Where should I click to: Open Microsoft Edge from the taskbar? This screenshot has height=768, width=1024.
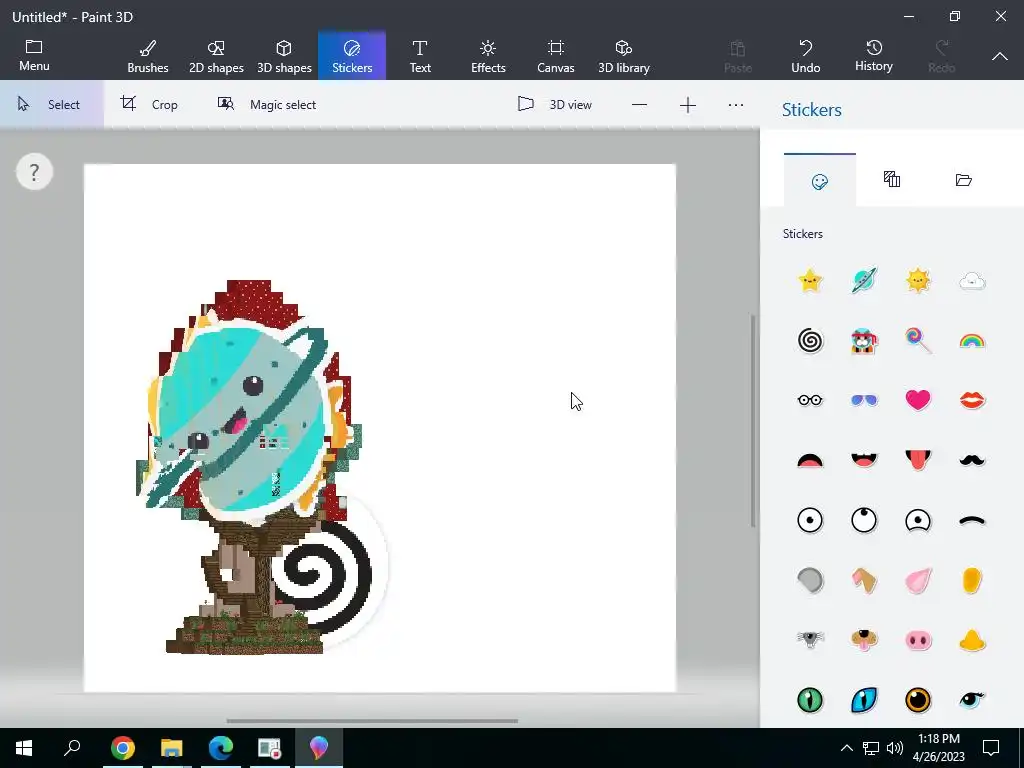click(221, 748)
